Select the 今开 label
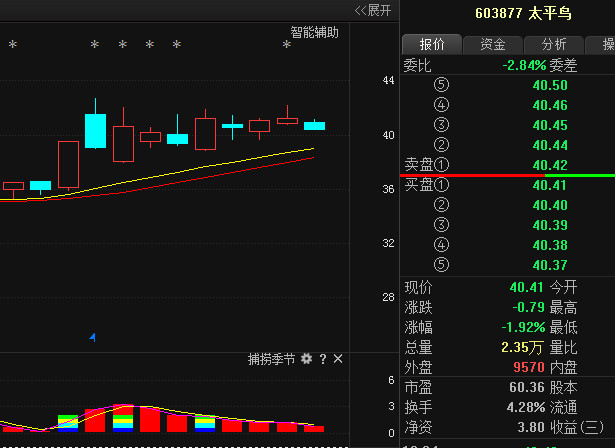This screenshot has width=615, height=448. 563,287
